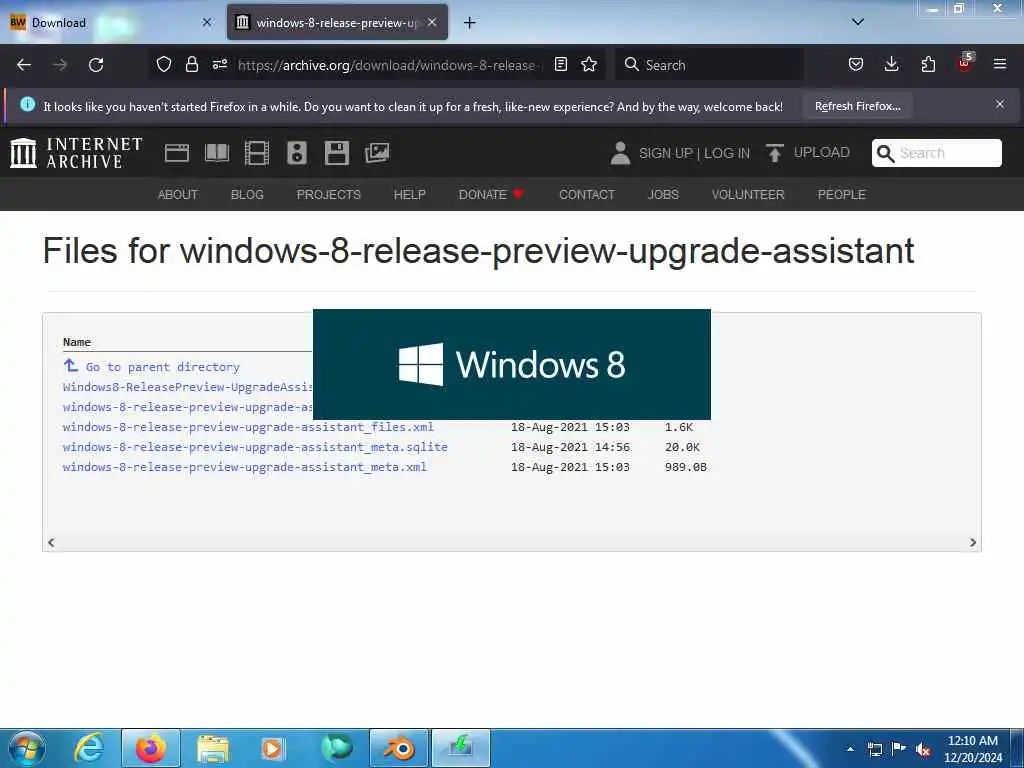Open the Windows Start orb
Screen dimensions: 1024x768
[x=26, y=748]
